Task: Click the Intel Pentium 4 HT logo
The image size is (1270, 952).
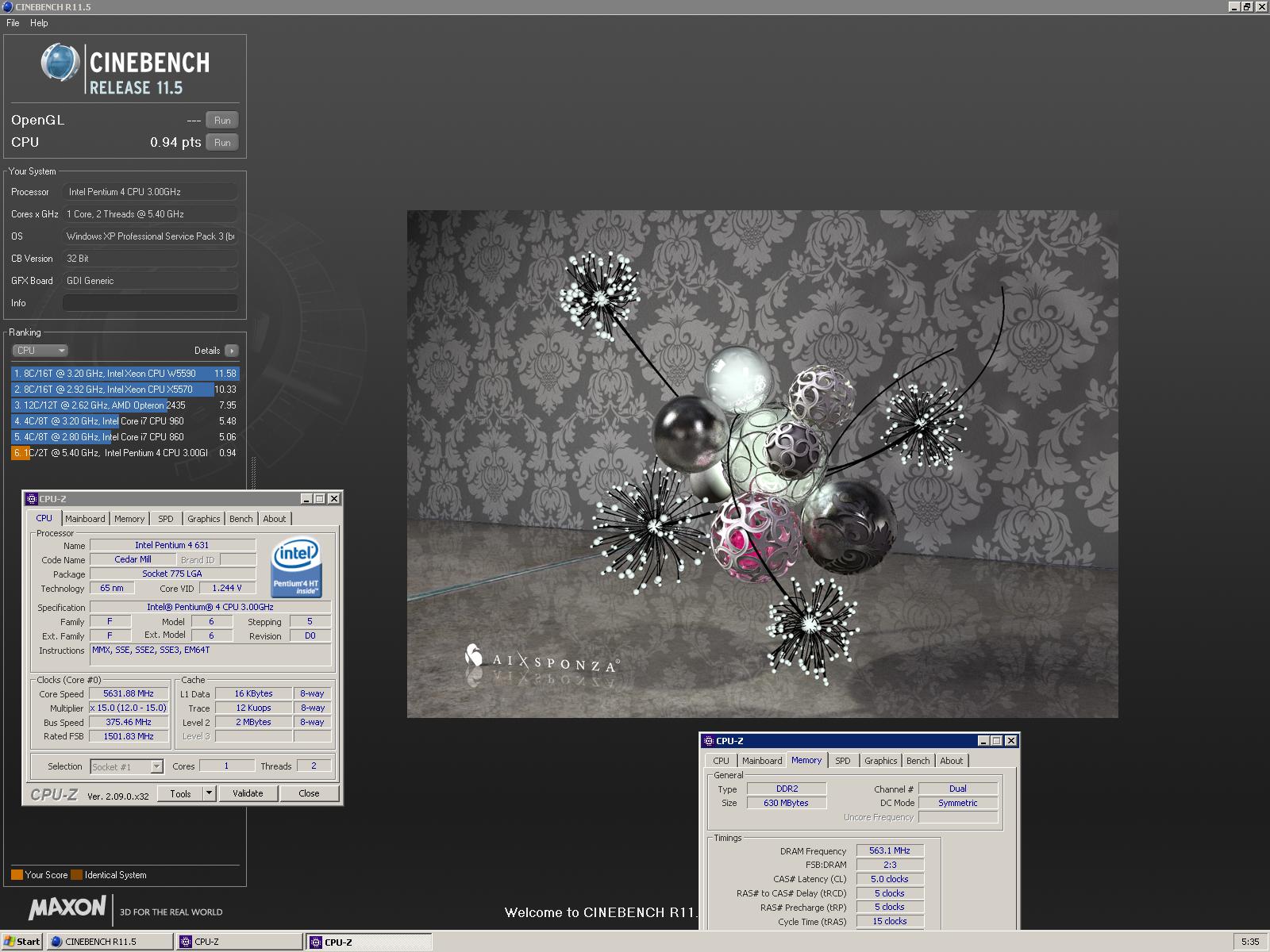Action: click(297, 567)
